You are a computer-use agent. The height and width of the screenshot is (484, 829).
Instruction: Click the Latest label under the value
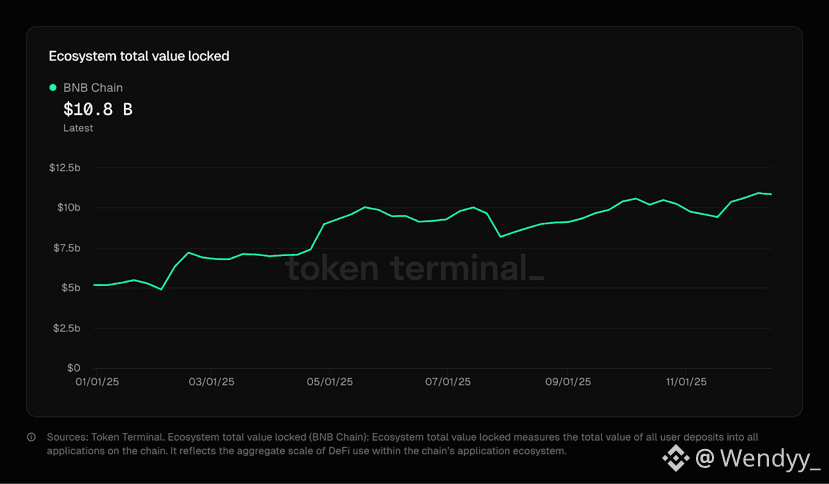[x=78, y=128]
